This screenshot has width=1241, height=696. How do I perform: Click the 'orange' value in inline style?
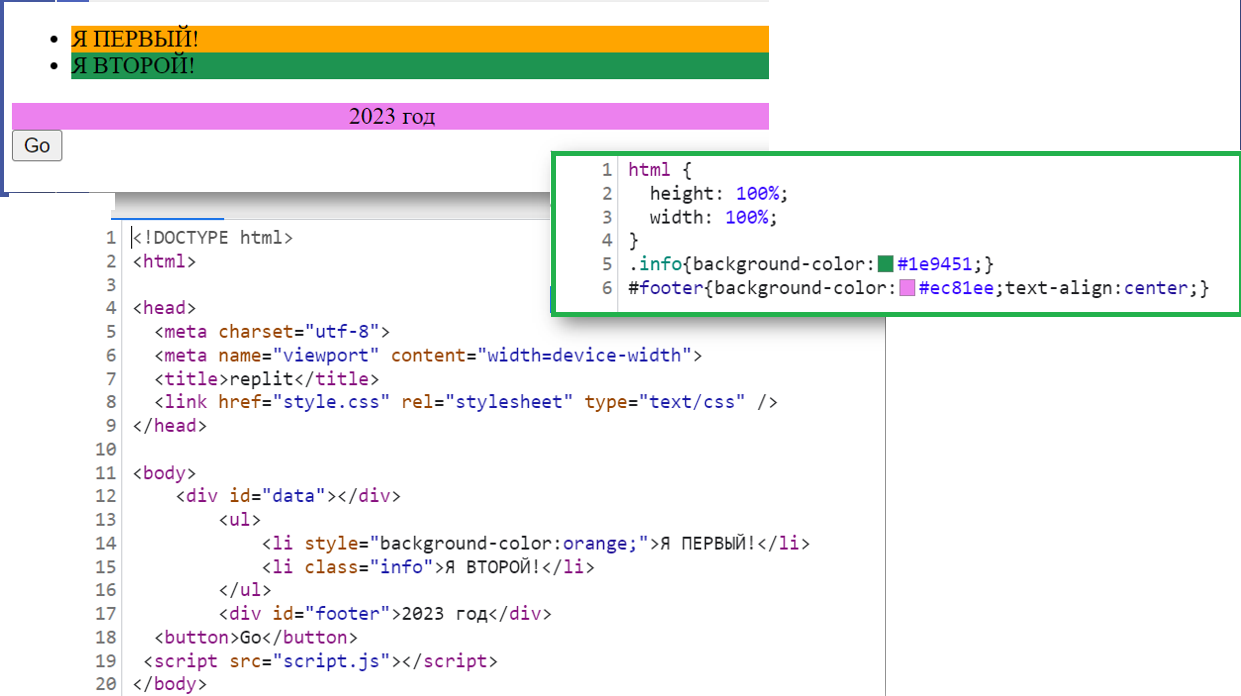pos(596,544)
